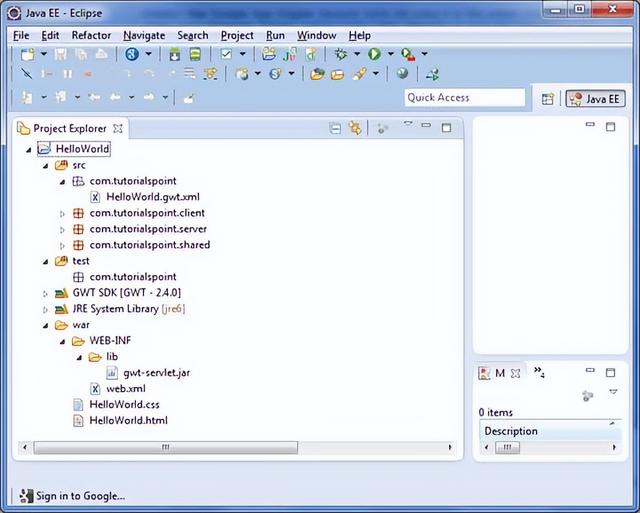Click Sign in to Google link
The width and height of the screenshot is (640, 513).
click(x=80, y=496)
